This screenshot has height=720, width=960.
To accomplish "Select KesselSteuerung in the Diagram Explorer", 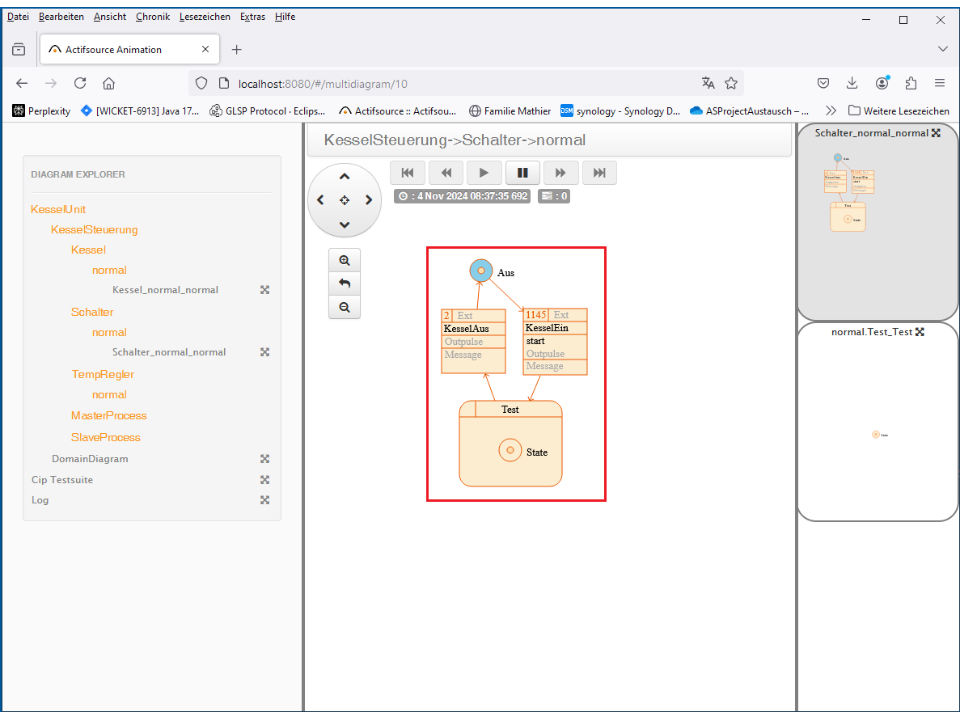I will coord(94,230).
